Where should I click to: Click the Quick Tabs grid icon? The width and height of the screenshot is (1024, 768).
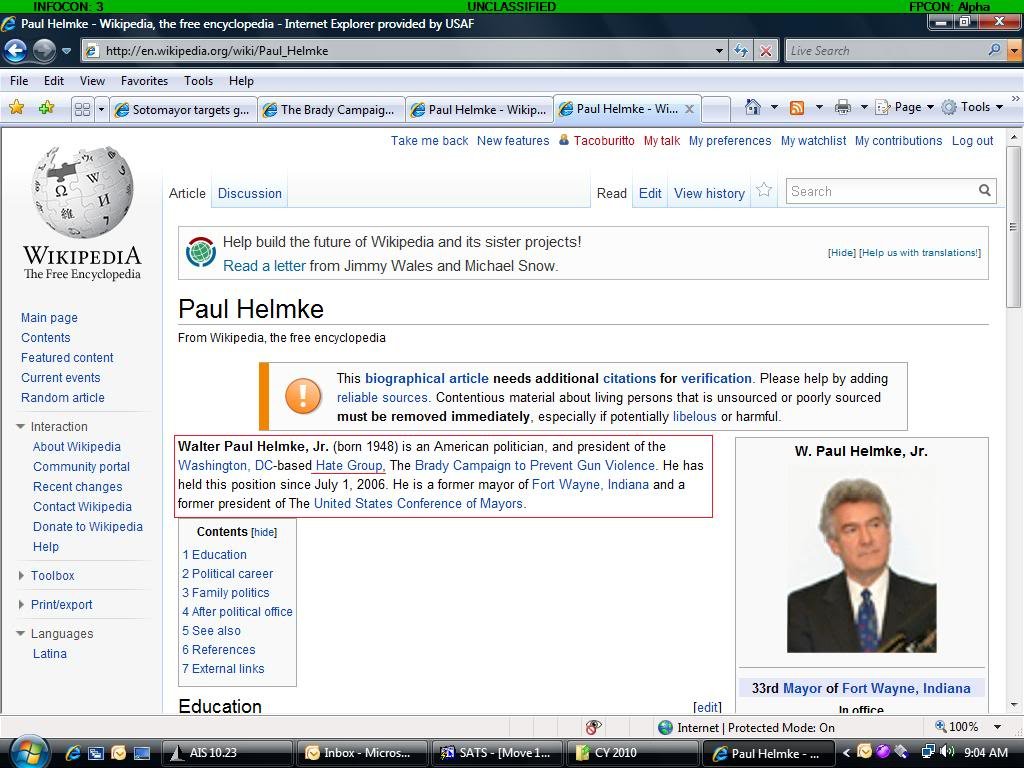click(82, 109)
